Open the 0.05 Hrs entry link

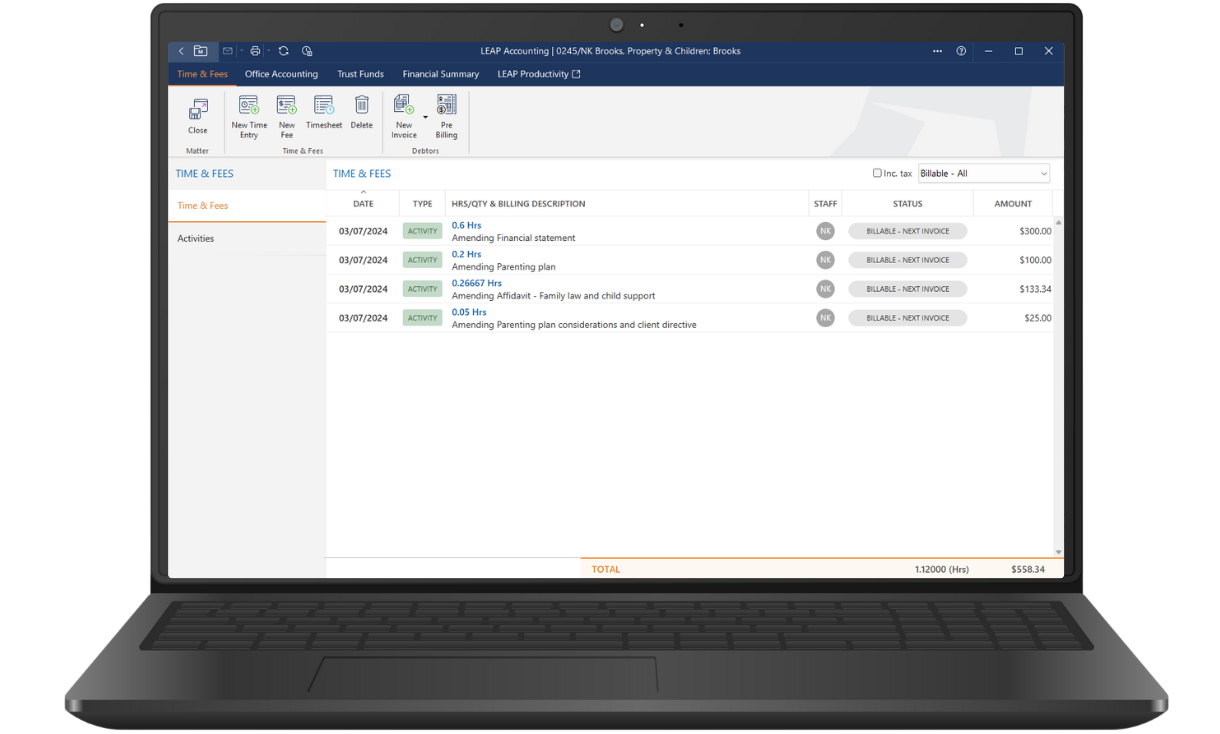[x=469, y=313]
